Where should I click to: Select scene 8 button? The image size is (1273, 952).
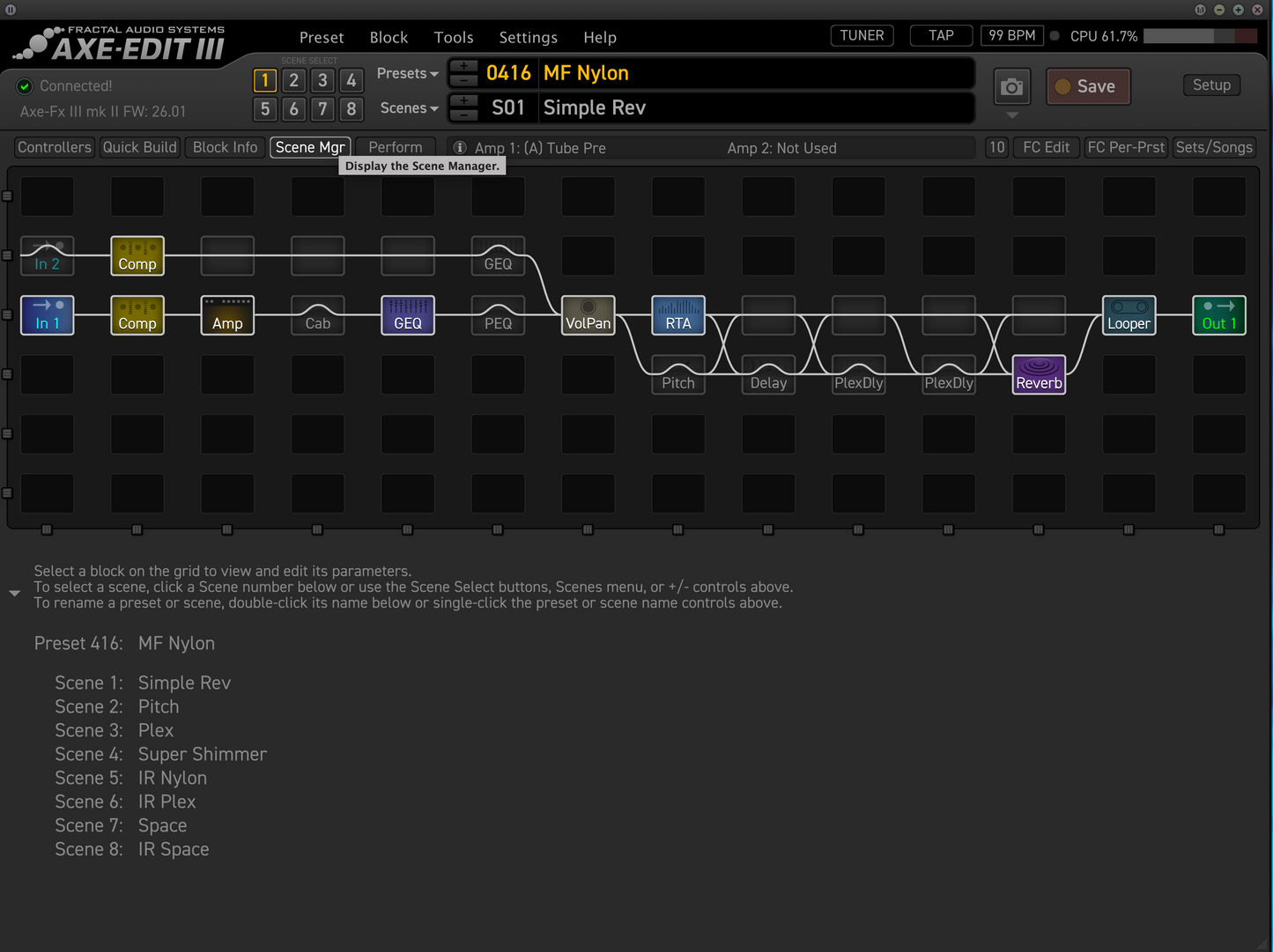352,109
